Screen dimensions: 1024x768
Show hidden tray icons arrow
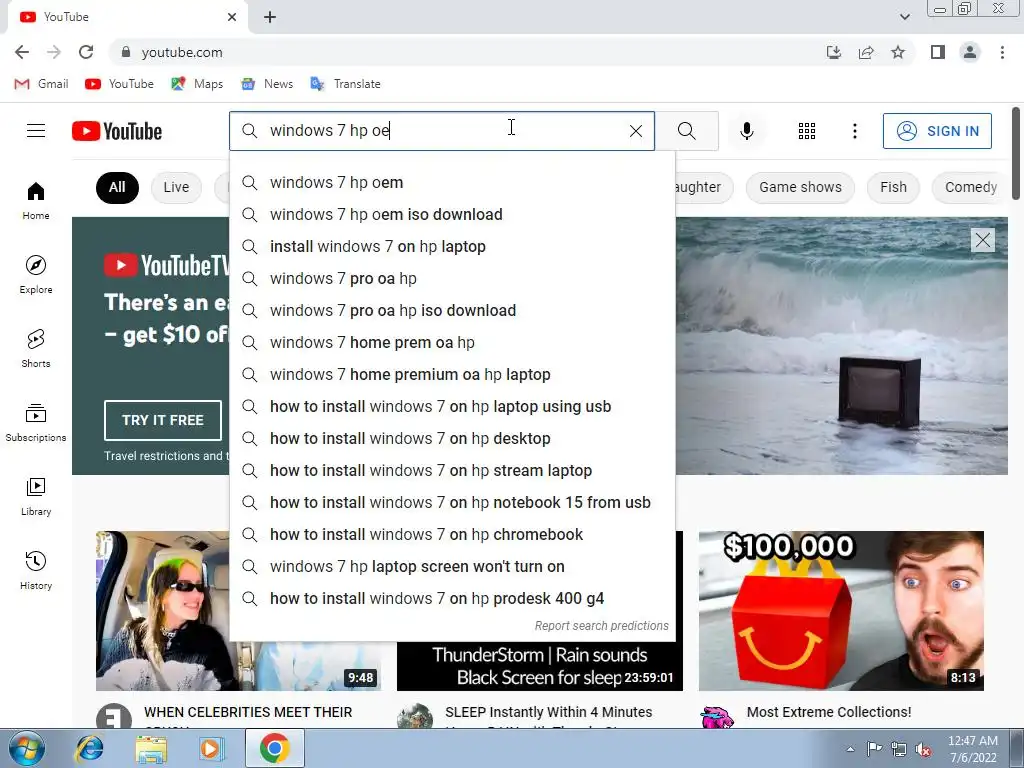pos(850,749)
